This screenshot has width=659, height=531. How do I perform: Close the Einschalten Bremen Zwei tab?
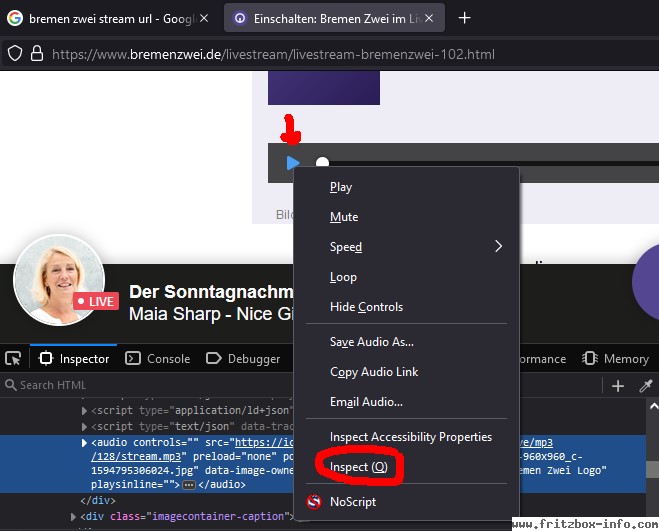pyautogui.click(x=429, y=18)
